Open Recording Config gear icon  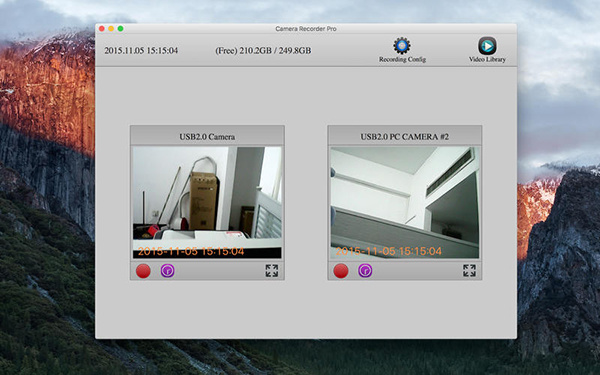(402, 46)
